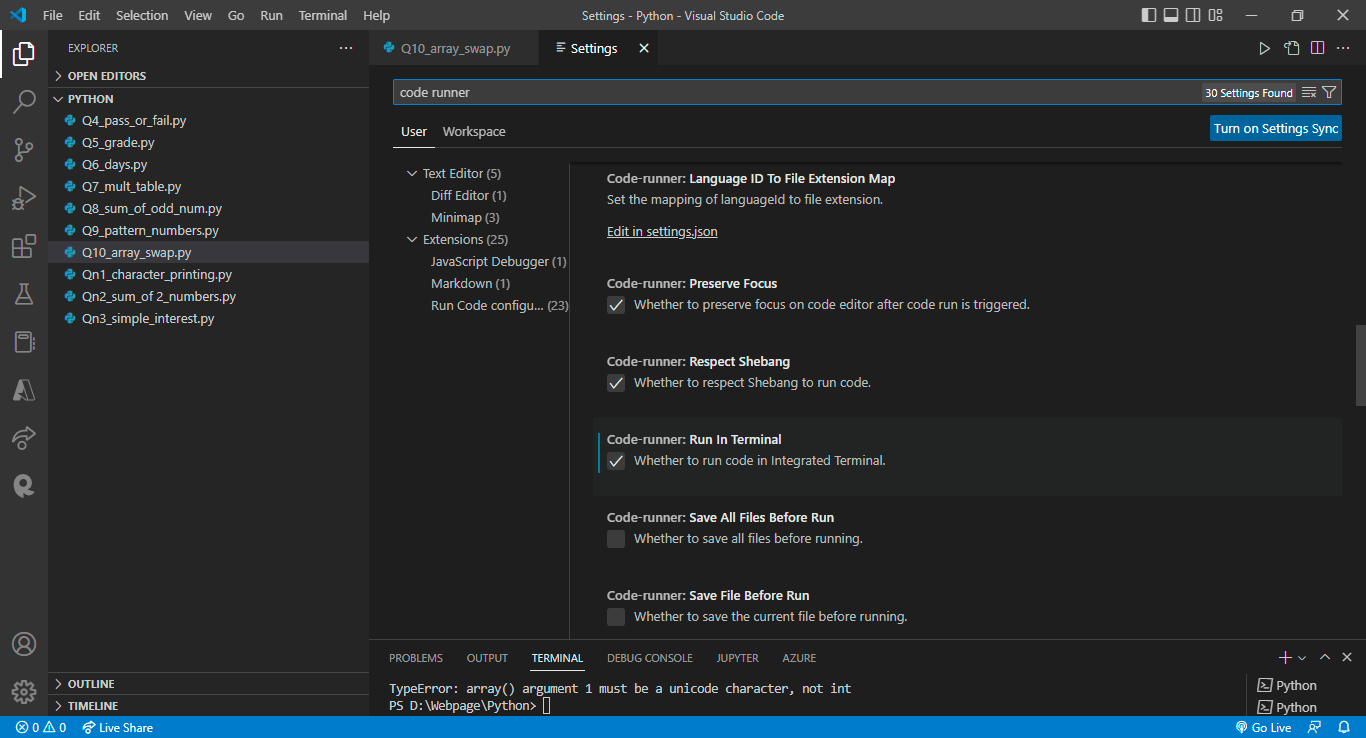Uncheck the Respect Shebang setting
This screenshot has width=1366, height=738.
[616, 383]
